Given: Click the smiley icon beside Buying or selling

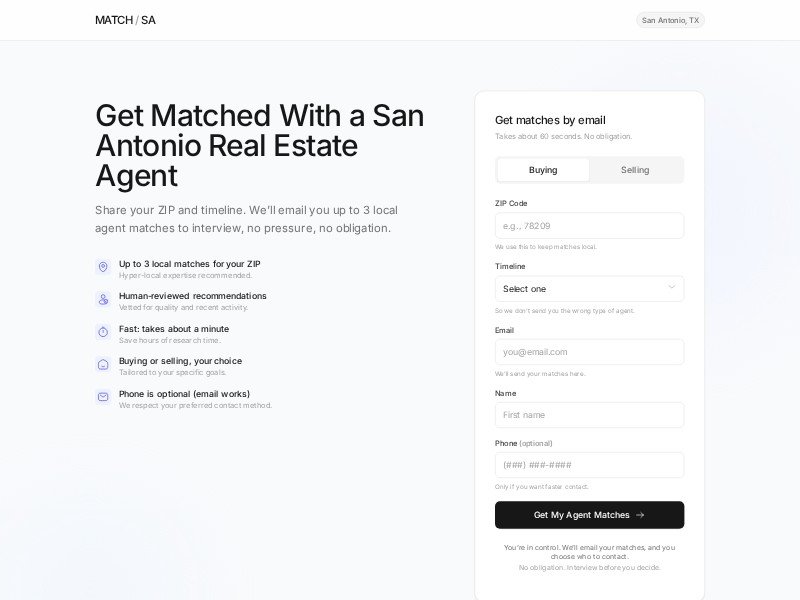Looking at the screenshot, I should coord(102,364).
